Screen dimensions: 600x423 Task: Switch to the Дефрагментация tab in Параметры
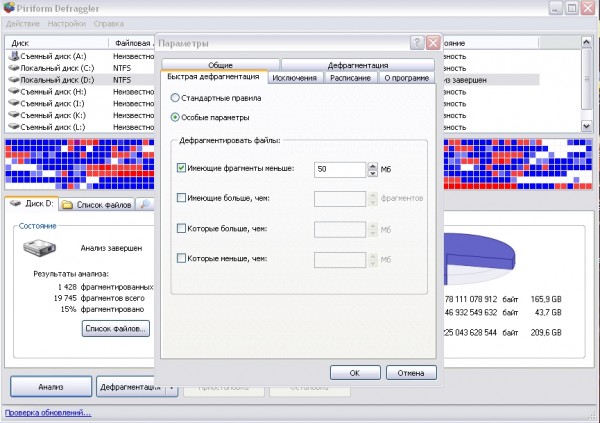358,65
